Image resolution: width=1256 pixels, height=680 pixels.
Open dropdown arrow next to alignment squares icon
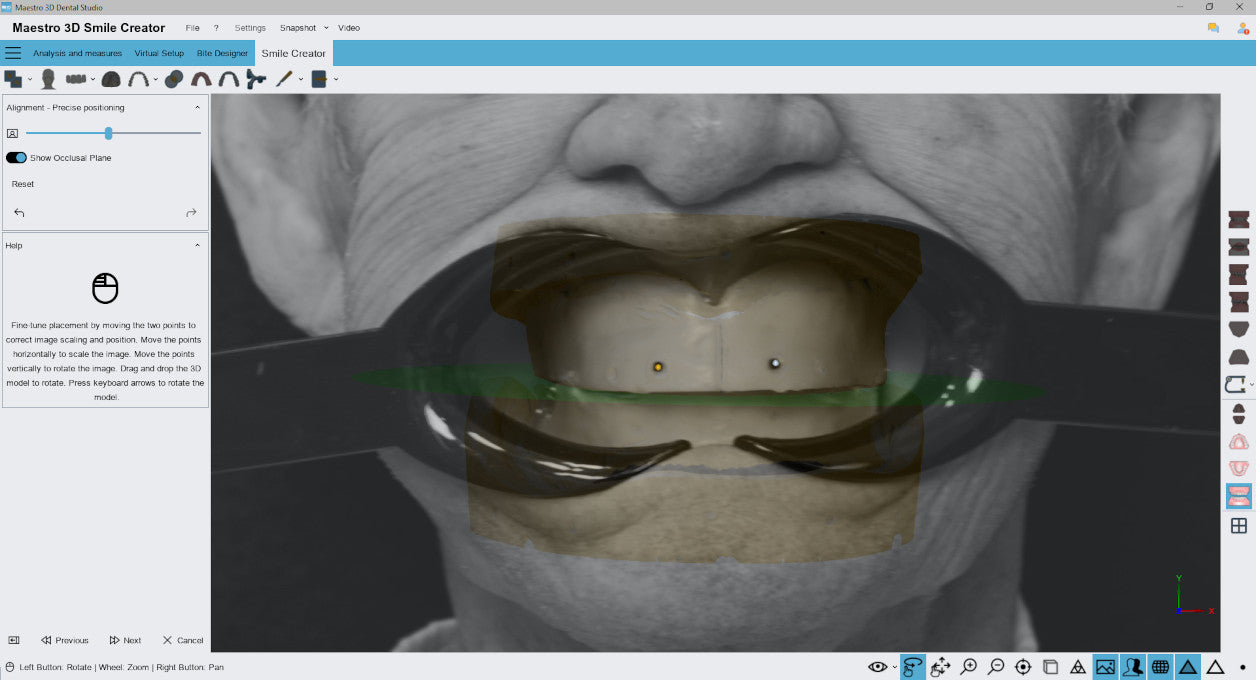(30, 79)
